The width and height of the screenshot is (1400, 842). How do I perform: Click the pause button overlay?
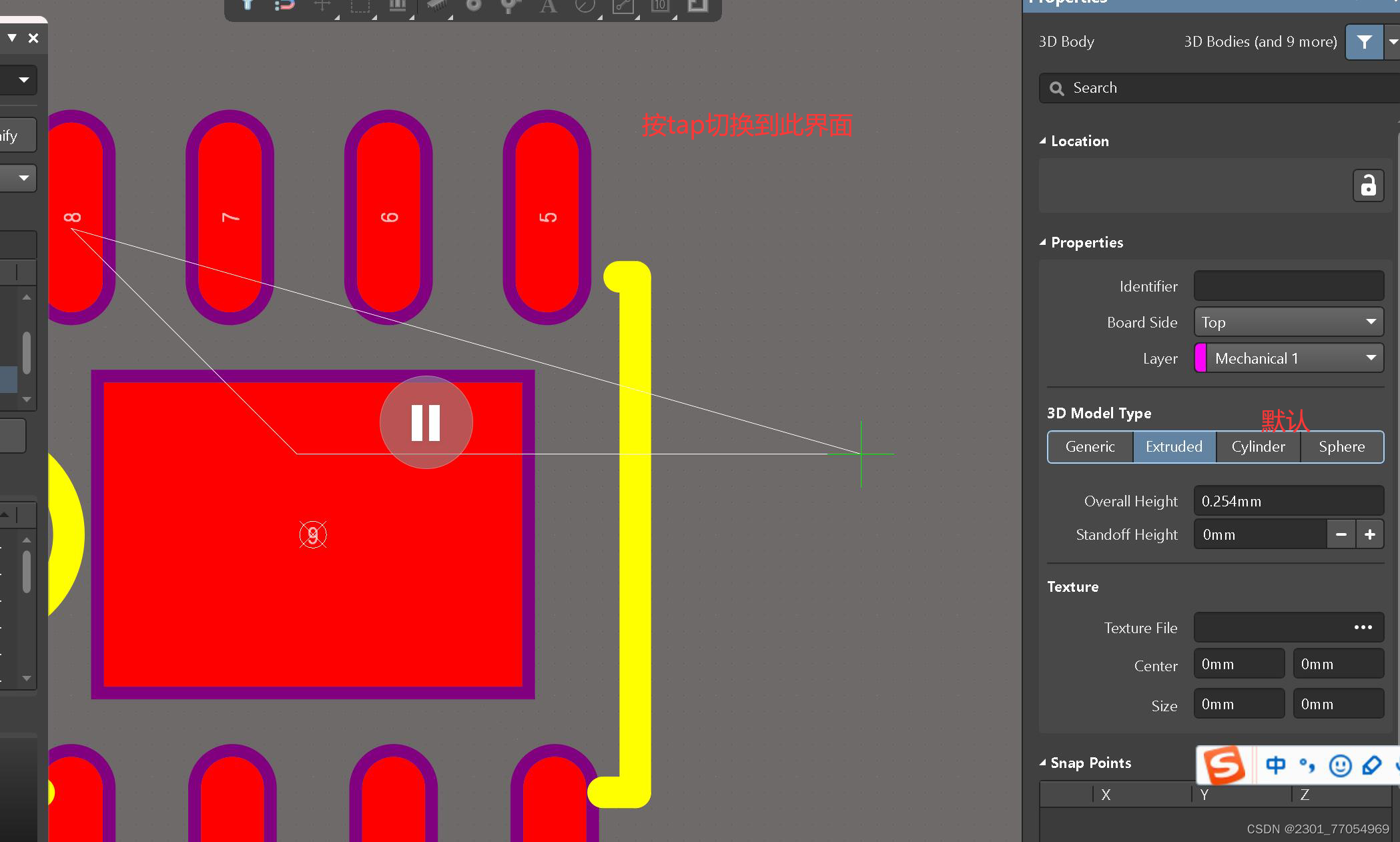(426, 422)
